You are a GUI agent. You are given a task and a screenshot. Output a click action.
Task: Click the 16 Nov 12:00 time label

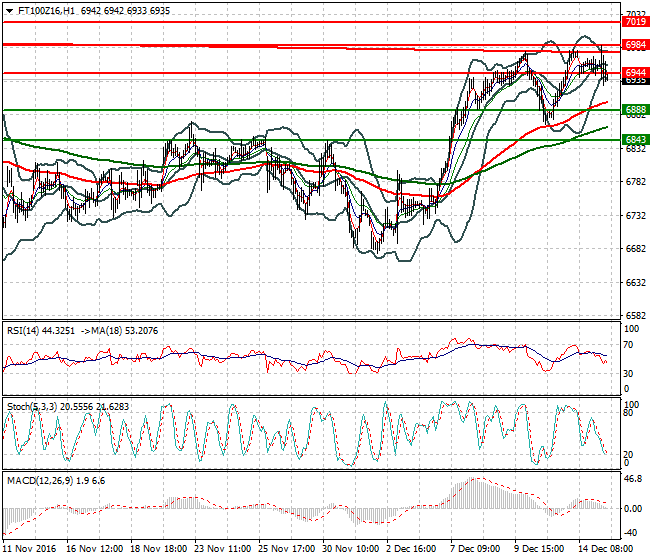click(94, 549)
